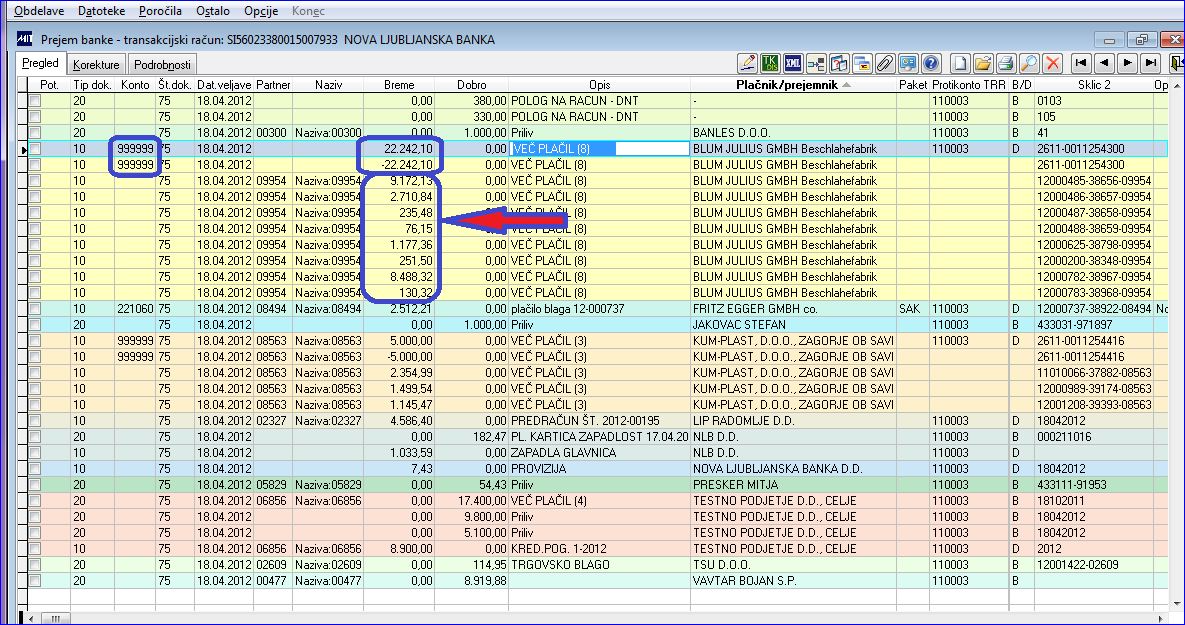Open the paperclip attachments icon

(884, 63)
